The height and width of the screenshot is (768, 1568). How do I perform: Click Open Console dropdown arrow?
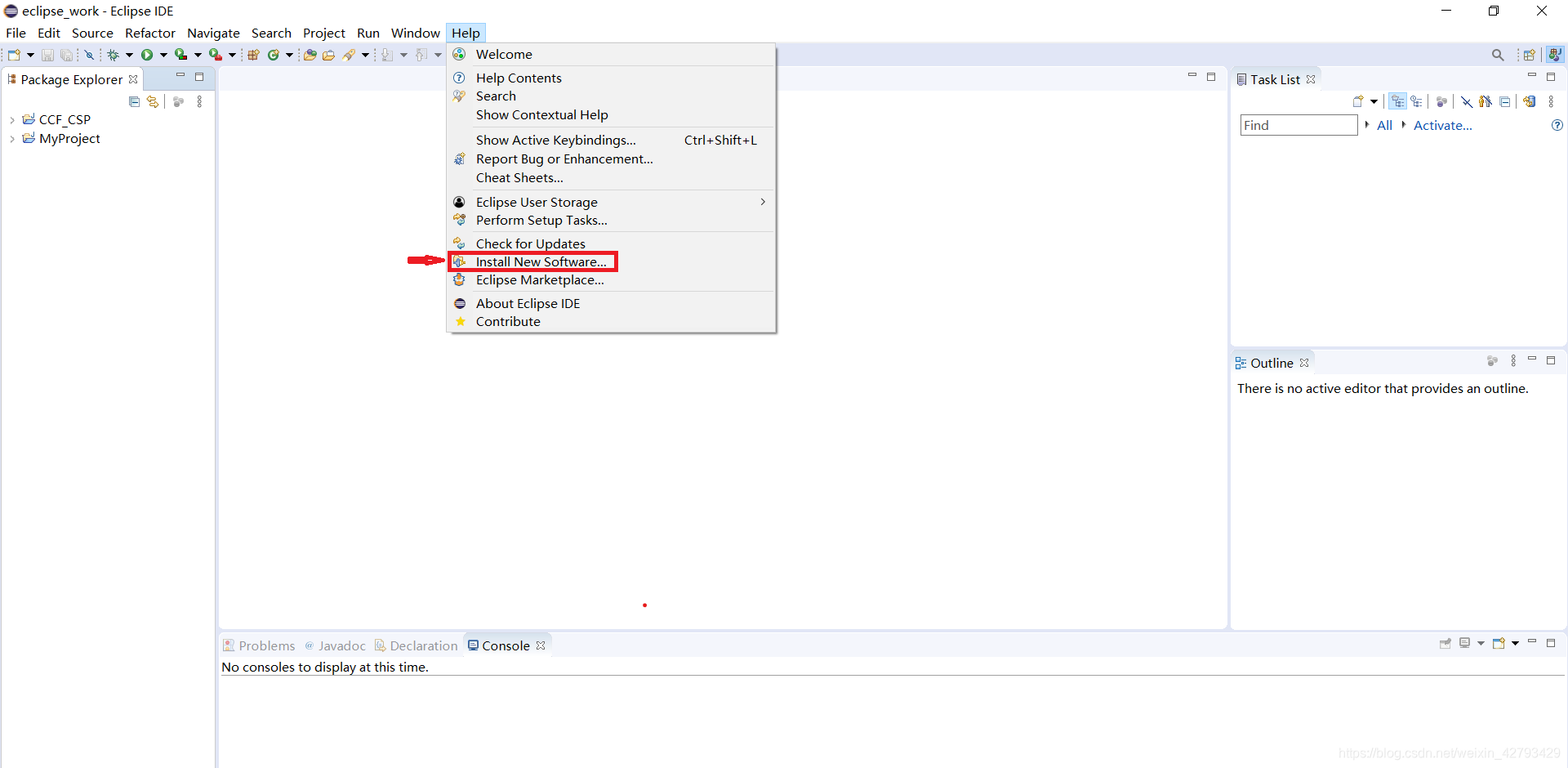[1515, 644]
